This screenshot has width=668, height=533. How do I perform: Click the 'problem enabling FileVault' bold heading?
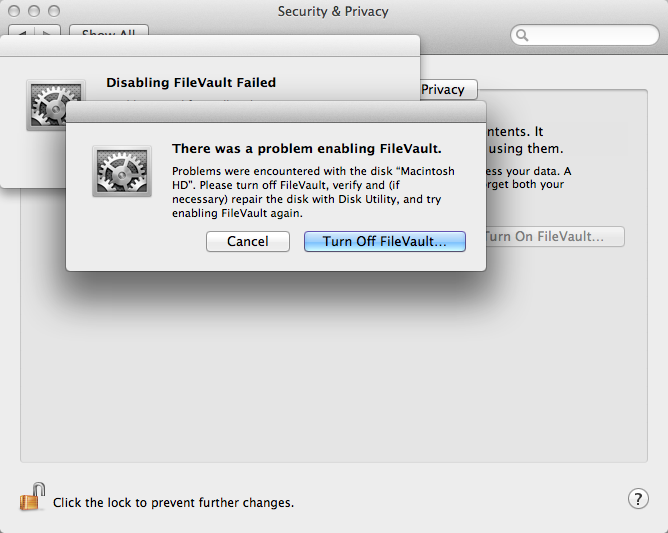[307, 148]
